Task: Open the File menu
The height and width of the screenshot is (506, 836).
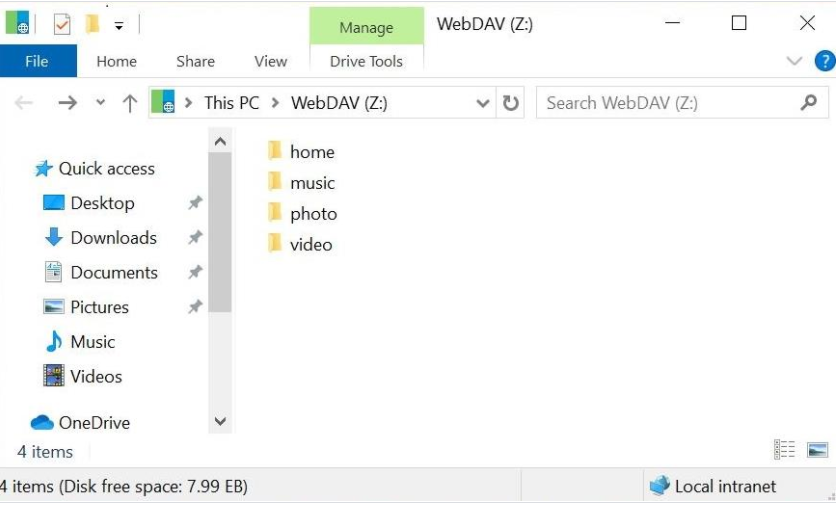Action: [38, 61]
